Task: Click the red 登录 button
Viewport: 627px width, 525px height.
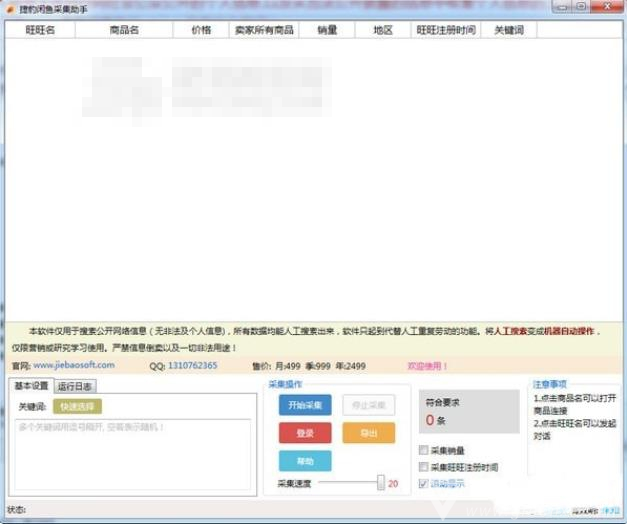Action: point(305,433)
